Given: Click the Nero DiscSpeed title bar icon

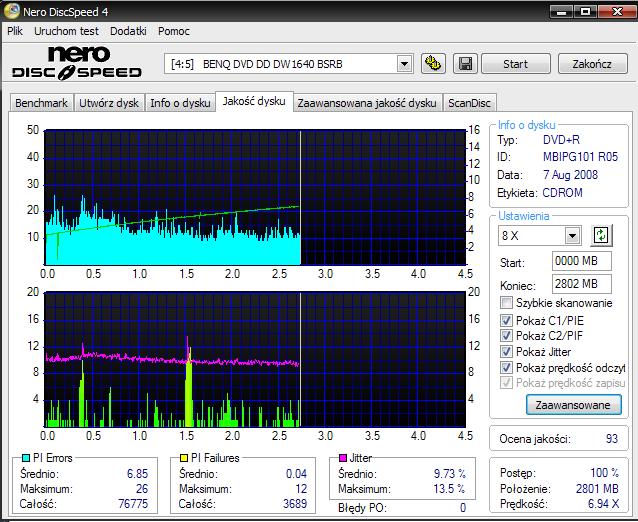Looking at the screenshot, I should [11, 11].
